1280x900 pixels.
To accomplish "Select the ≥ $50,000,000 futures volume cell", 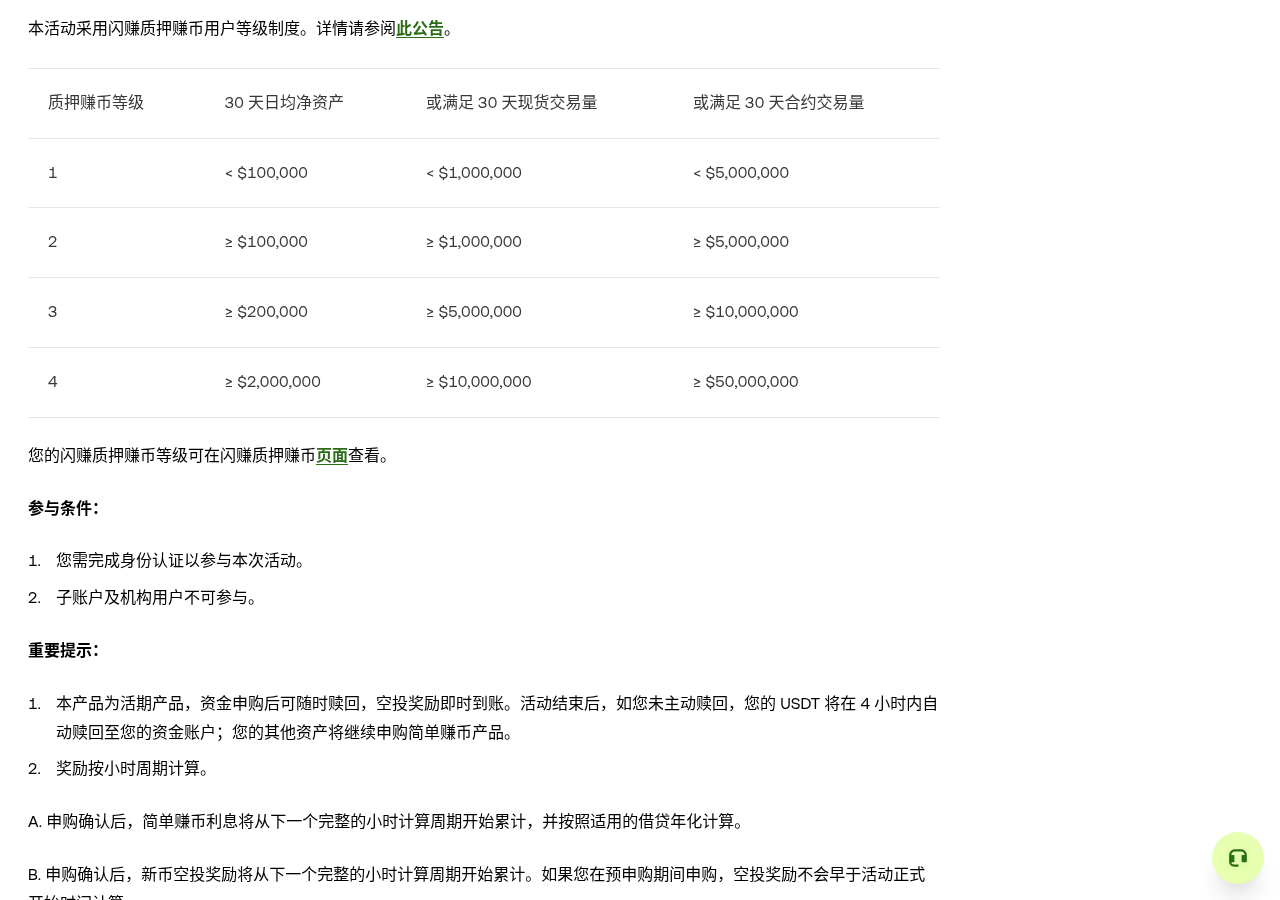I will [x=746, y=382].
